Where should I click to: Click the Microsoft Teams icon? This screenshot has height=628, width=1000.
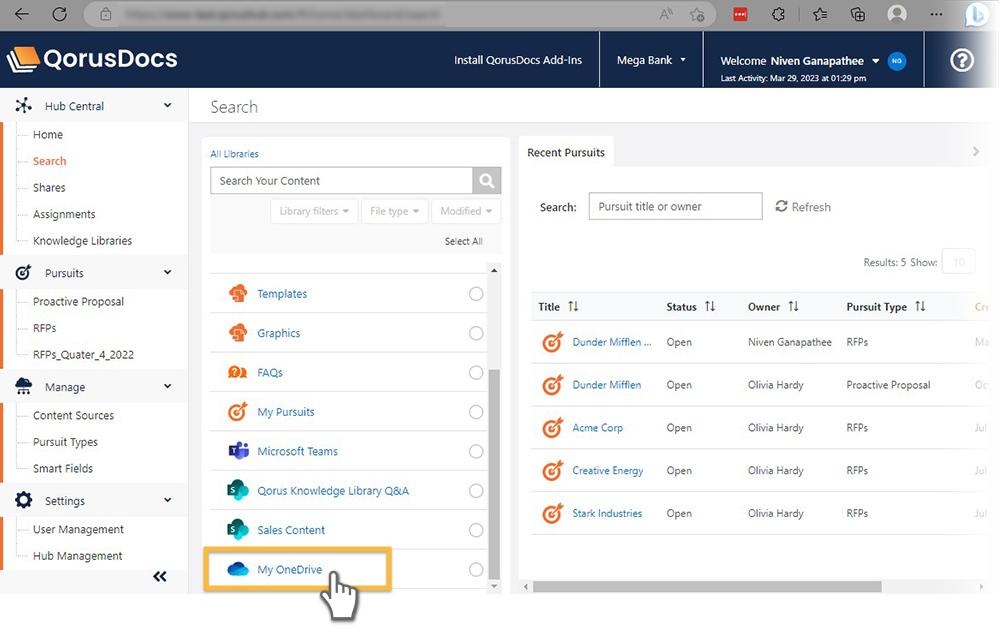[x=238, y=451]
